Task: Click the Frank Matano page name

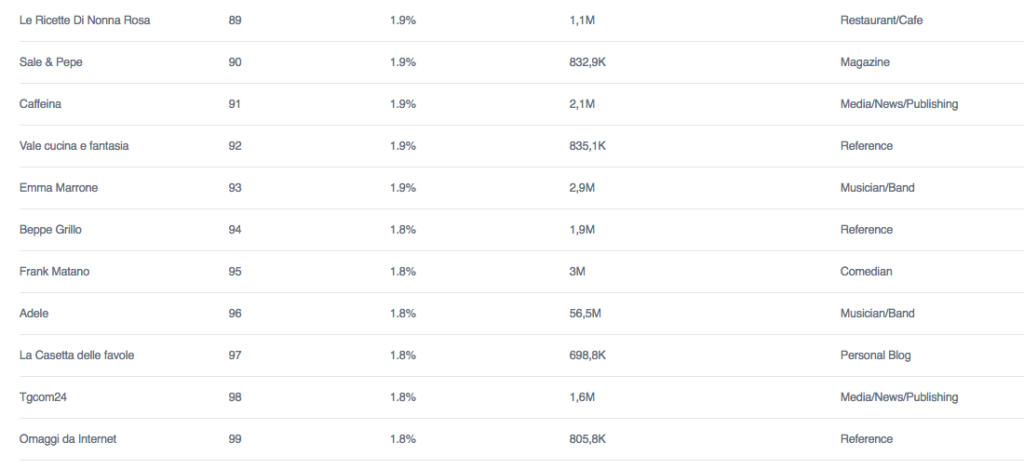Action: [x=54, y=271]
